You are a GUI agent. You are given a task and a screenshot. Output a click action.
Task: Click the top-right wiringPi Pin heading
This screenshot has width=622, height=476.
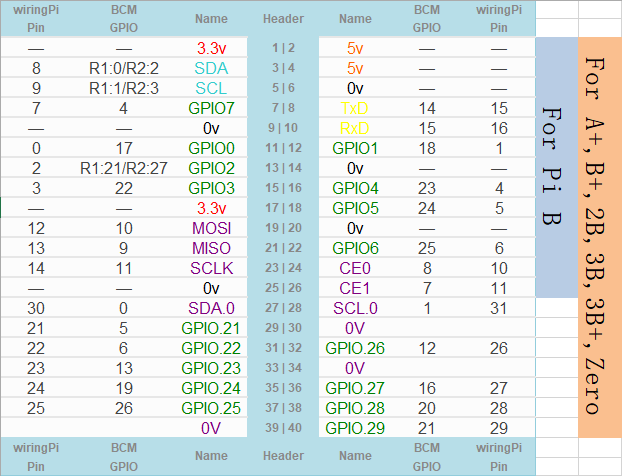coord(499,19)
